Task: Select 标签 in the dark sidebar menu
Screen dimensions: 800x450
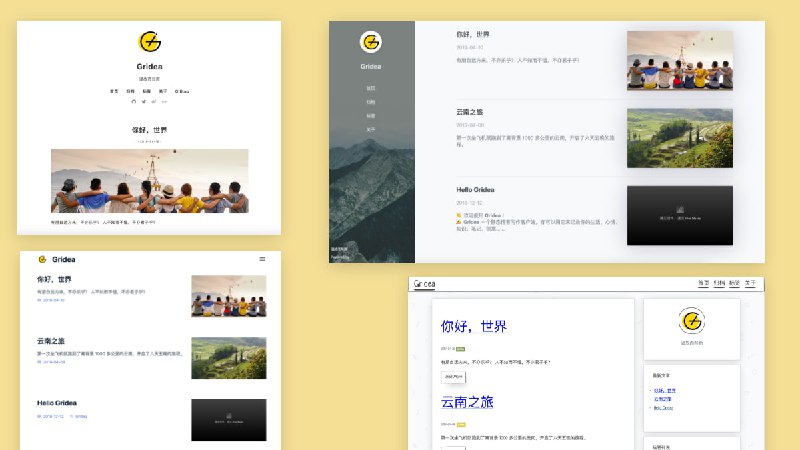Action: point(371,116)
